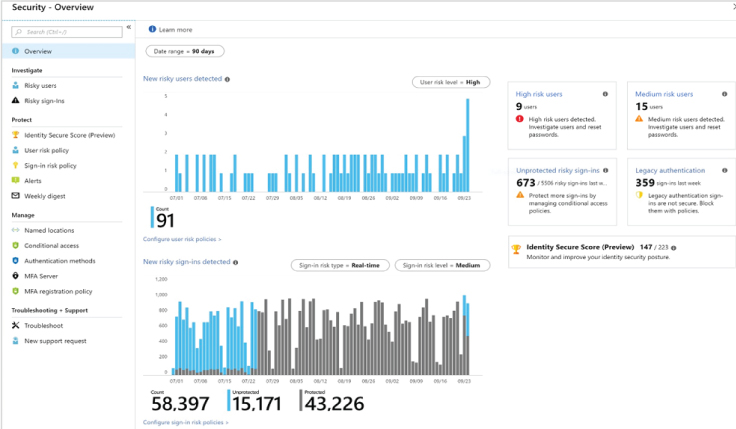The height and width of the screenshot is (429, 736).
Task: Change the Sign-in risk type Real-time filter
Action: point(338,265)
